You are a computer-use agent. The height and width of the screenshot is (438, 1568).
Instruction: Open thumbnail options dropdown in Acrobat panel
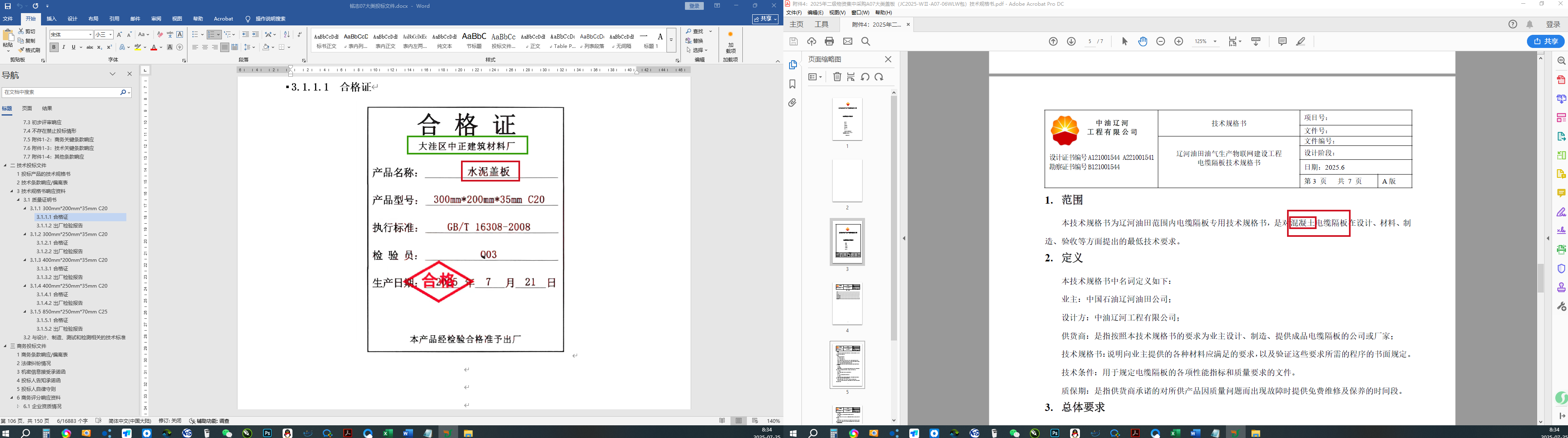(815, 77)
